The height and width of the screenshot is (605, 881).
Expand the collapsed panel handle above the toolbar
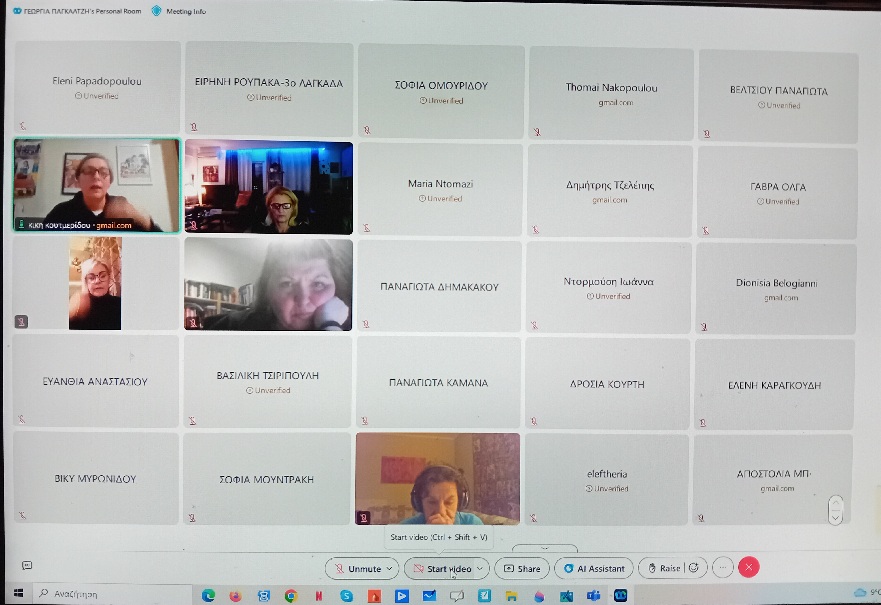pyautogui.click(x=544, y=548)
